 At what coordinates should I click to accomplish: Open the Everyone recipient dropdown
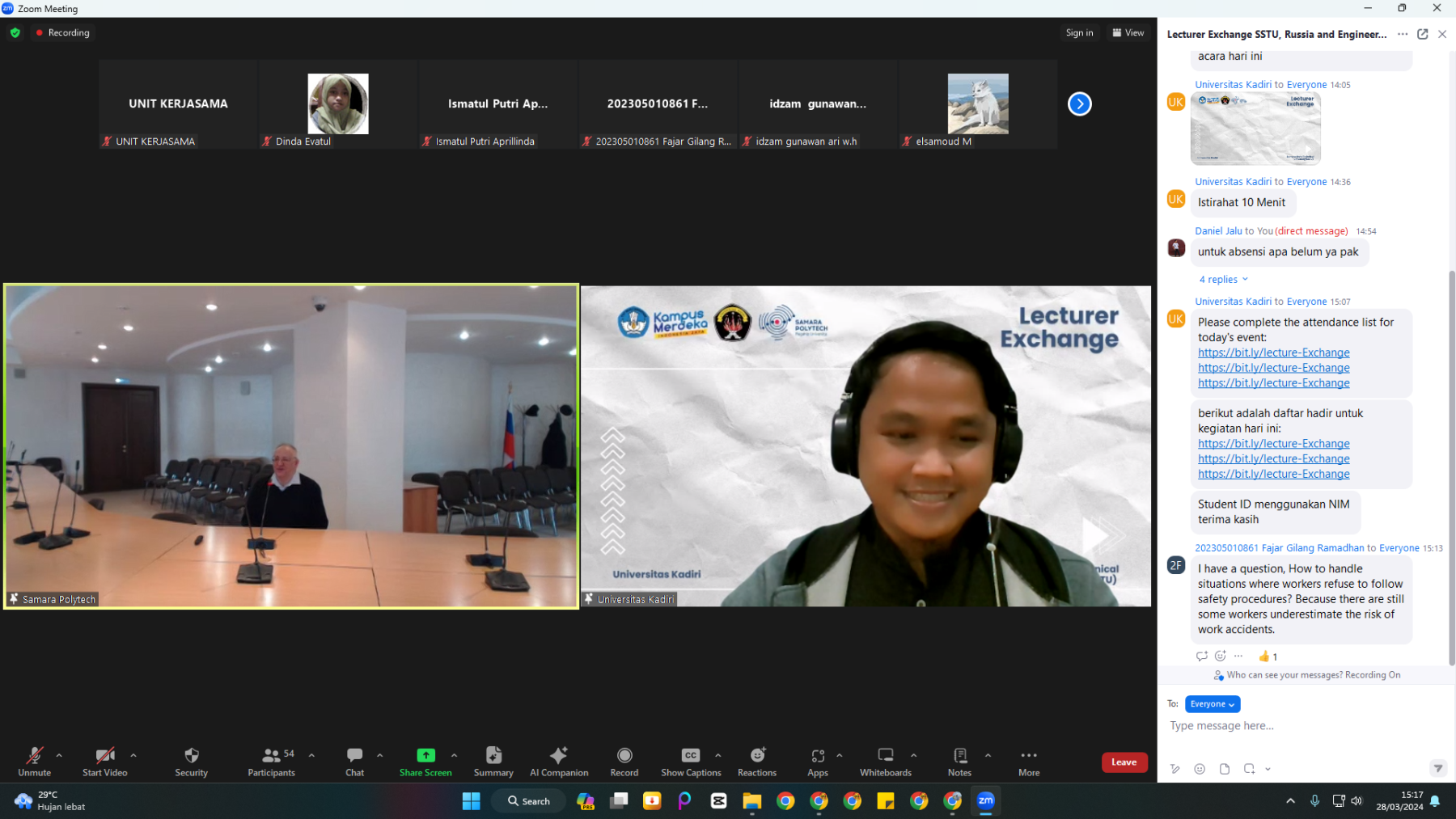coord(1213,704)
